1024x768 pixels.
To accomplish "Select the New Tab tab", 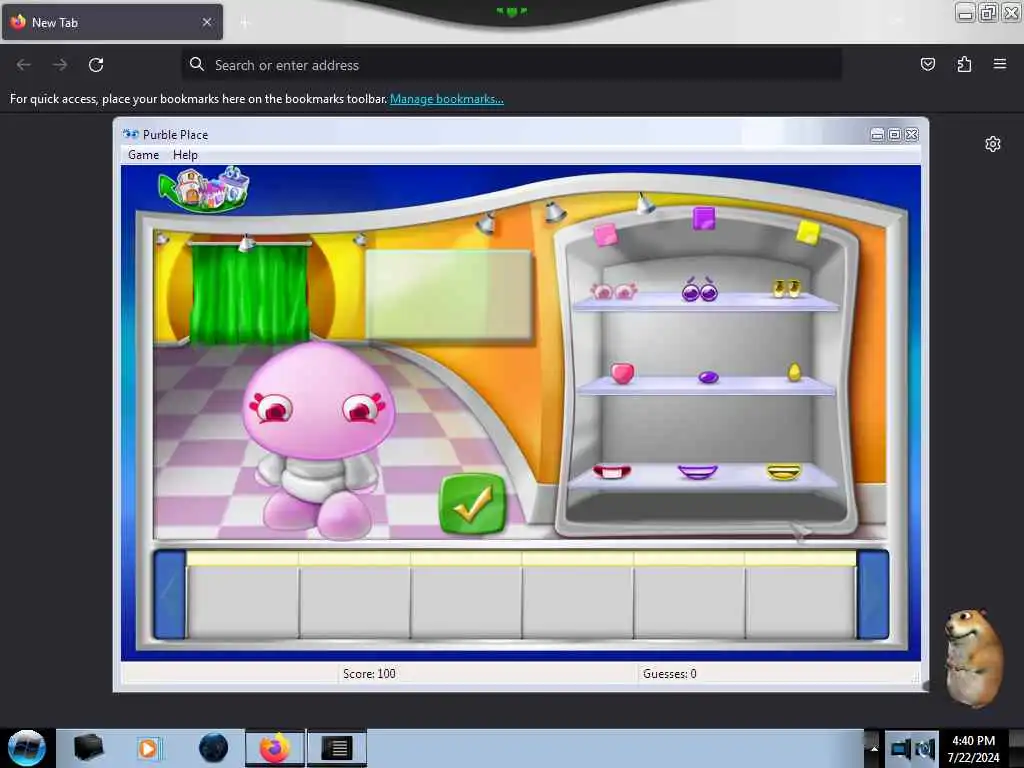I will [112, 22].
